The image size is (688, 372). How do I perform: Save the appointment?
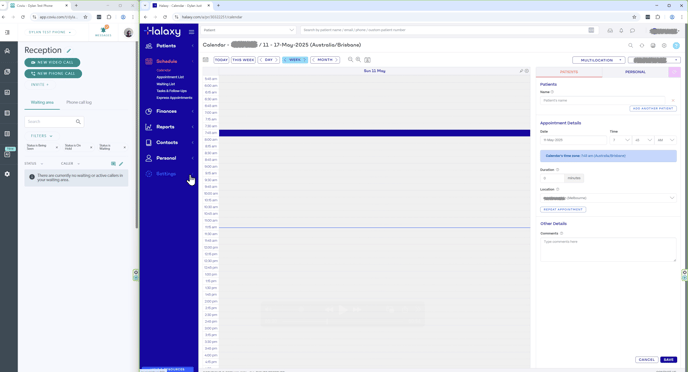669,360
